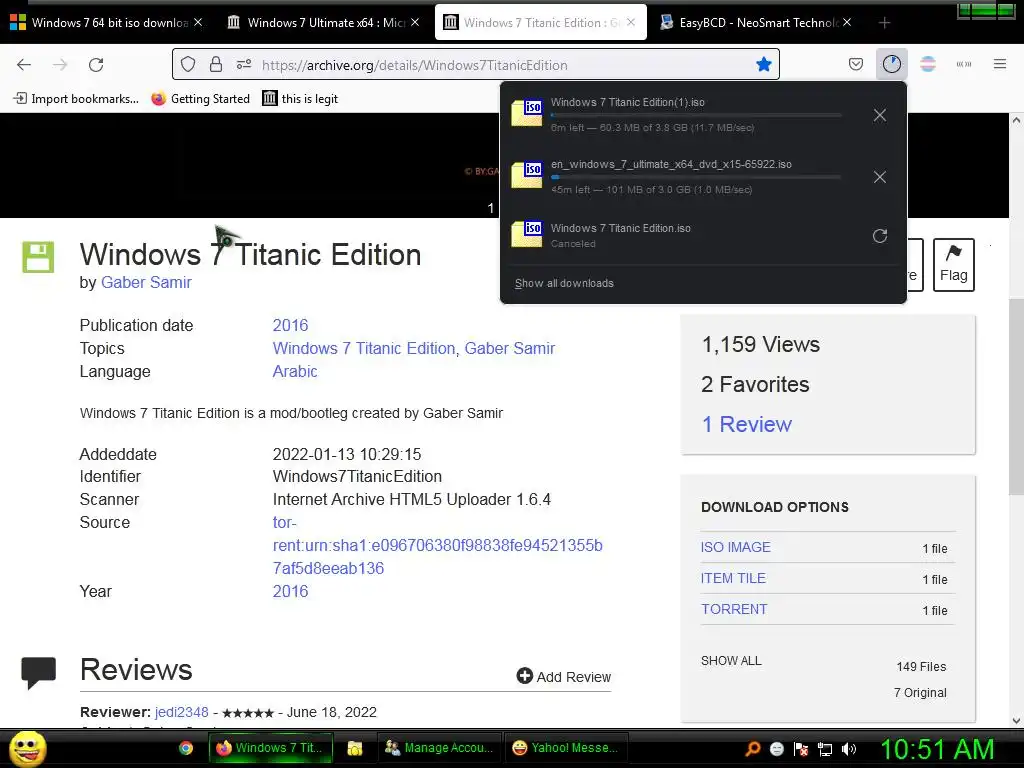Click the Flag button

(953, 264)
